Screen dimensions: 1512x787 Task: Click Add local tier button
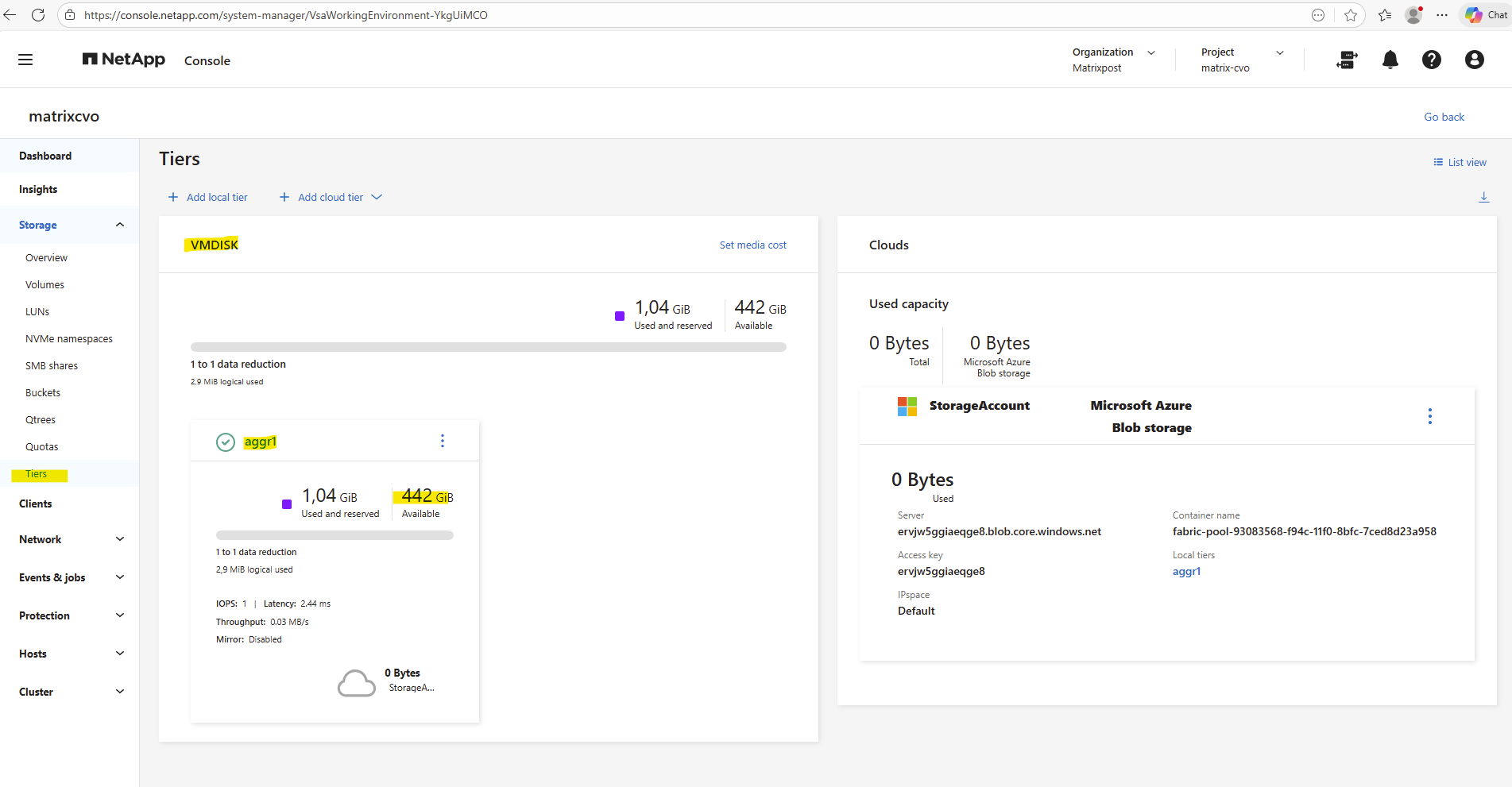(208, 197)
